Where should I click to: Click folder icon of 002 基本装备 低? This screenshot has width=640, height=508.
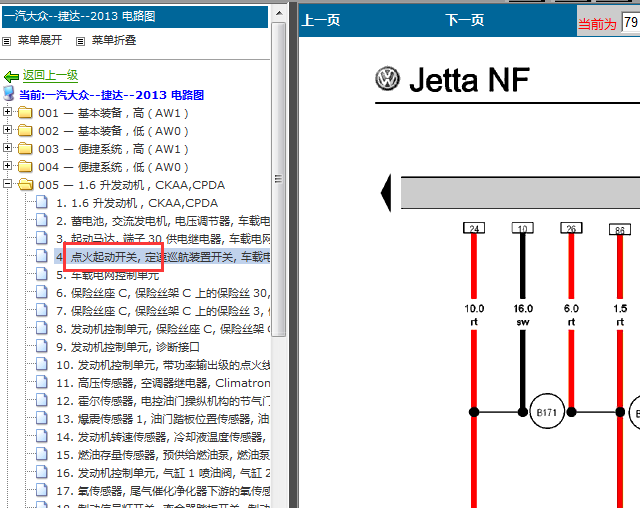click(25, 130)
